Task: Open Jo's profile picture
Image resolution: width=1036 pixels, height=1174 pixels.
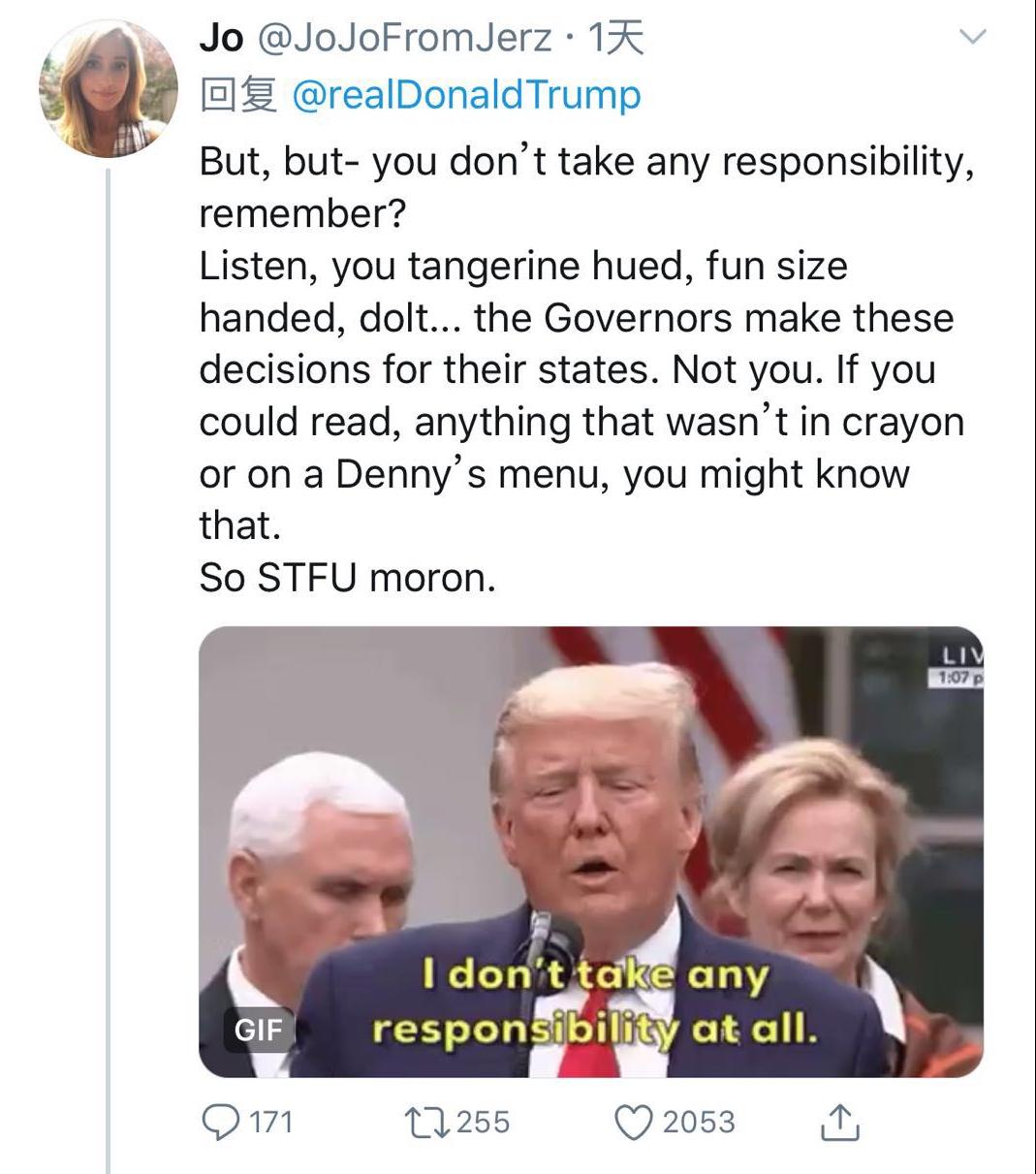Action: coord(108,88)
